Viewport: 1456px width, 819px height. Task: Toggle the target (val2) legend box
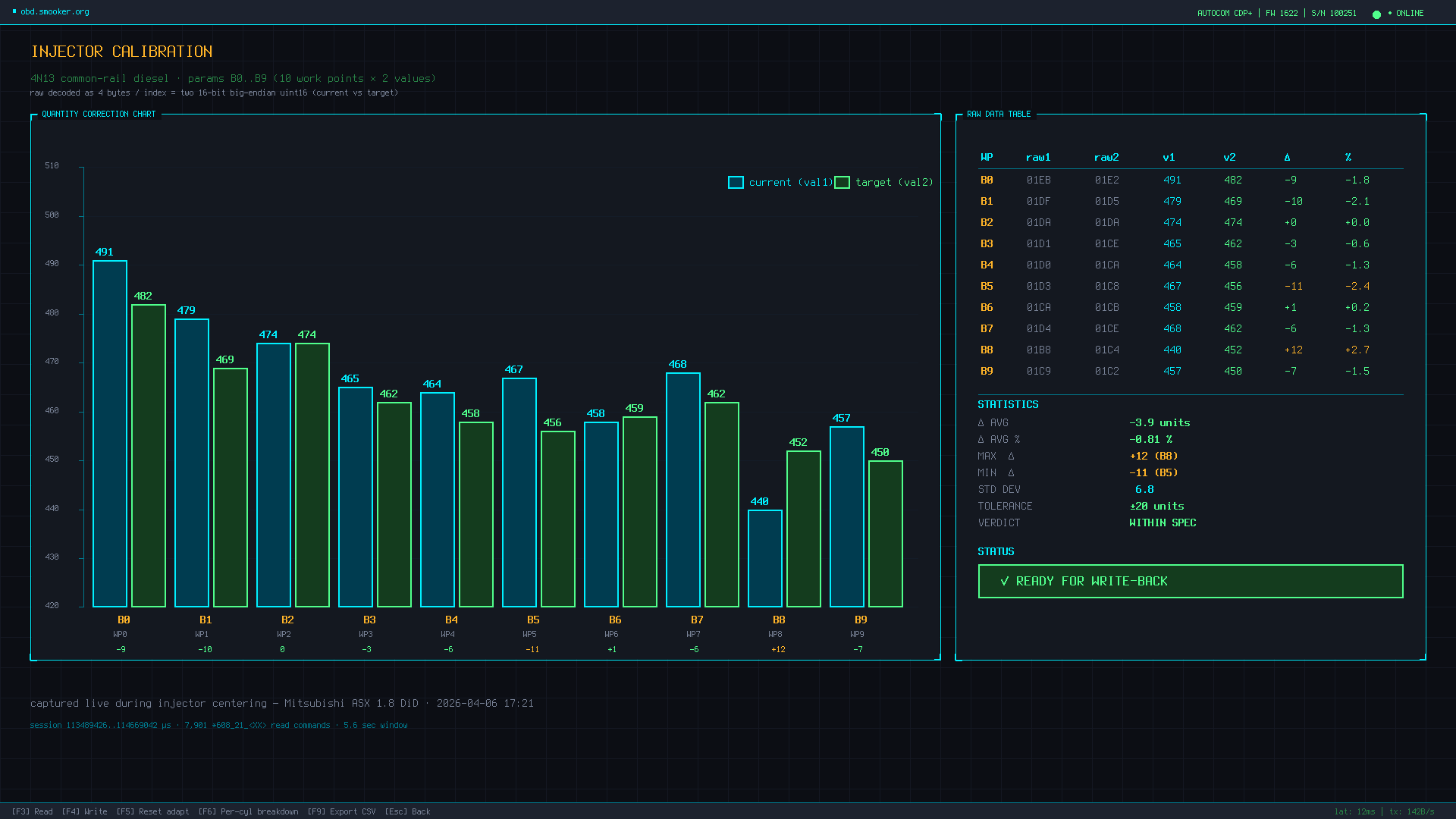click(842, 182)
